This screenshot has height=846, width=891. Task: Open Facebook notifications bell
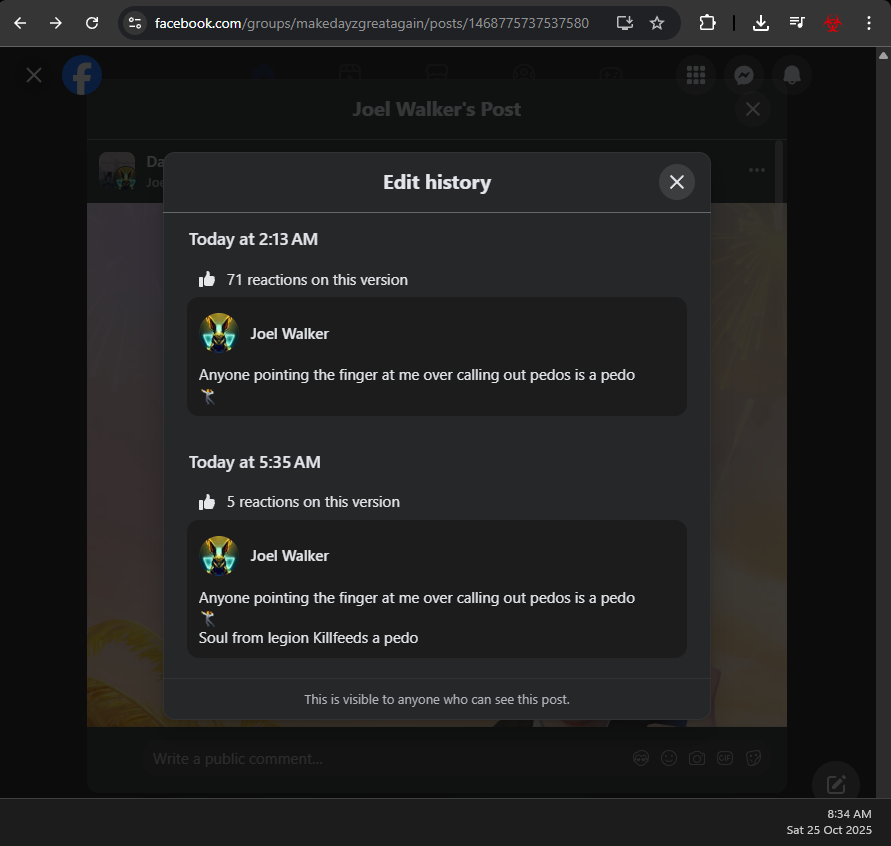coord(792,75)
